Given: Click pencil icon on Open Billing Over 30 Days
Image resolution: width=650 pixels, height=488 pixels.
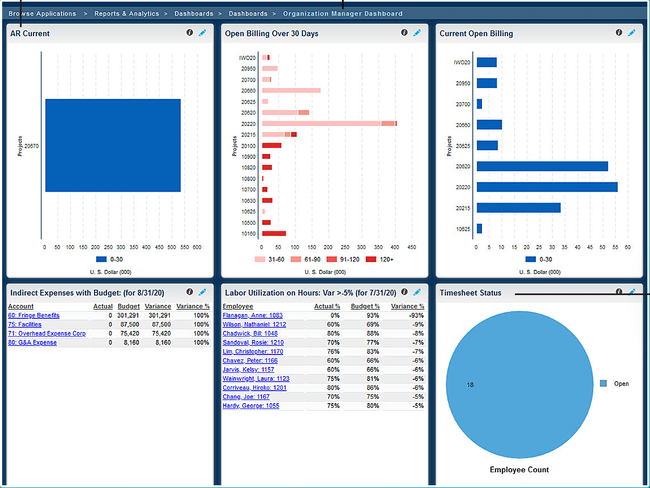Looking at the screenshot, I should 418,33.
